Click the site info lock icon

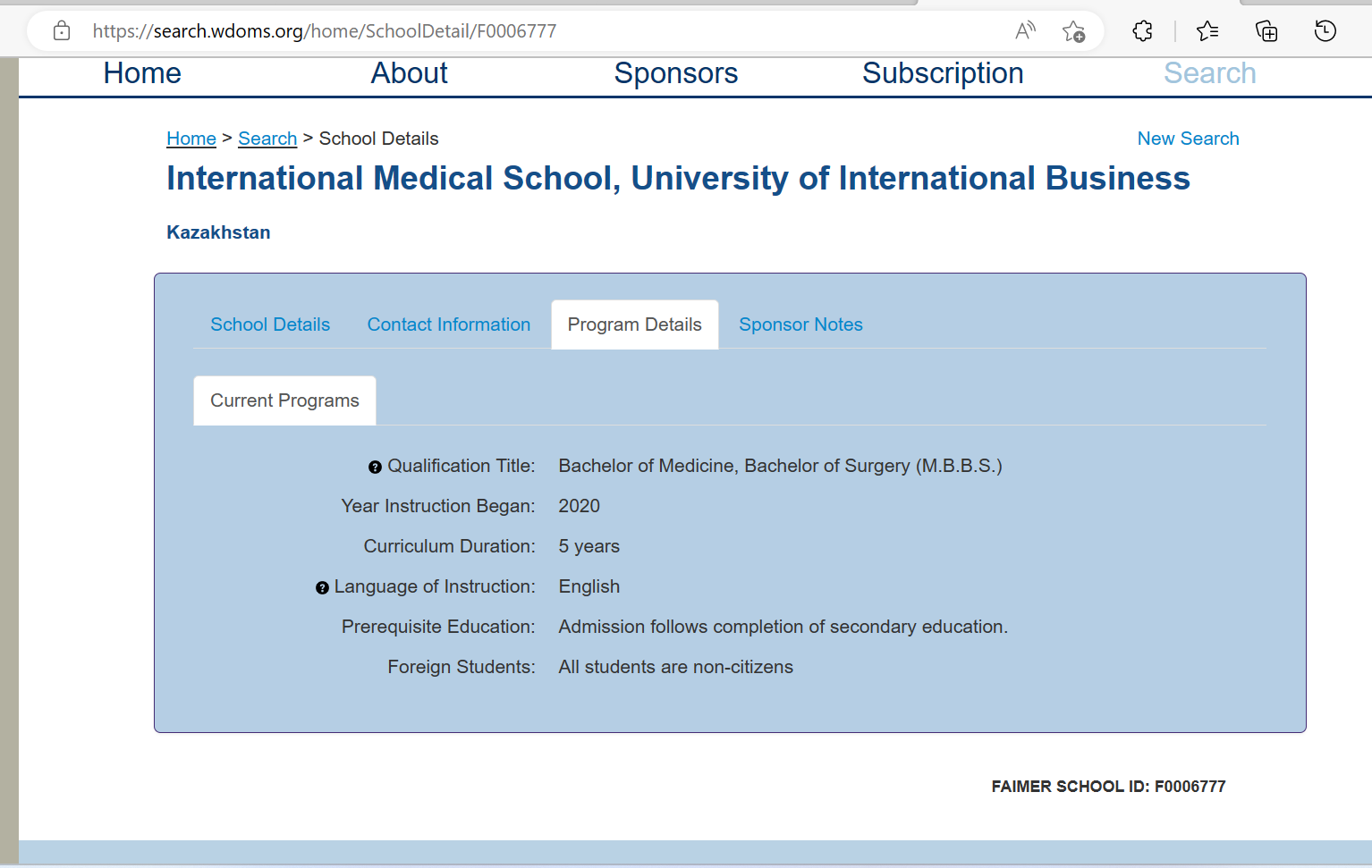pyautogui.click(x=62, y=31)
